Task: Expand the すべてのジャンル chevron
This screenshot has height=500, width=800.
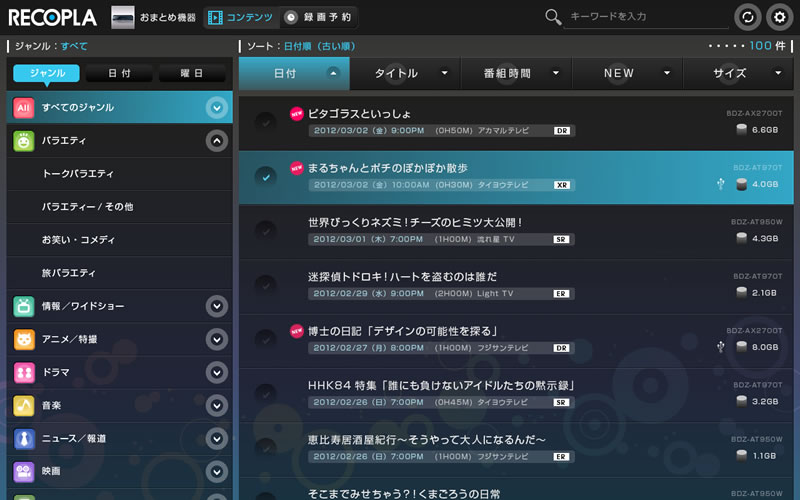Action: click(x=217, y=108)
